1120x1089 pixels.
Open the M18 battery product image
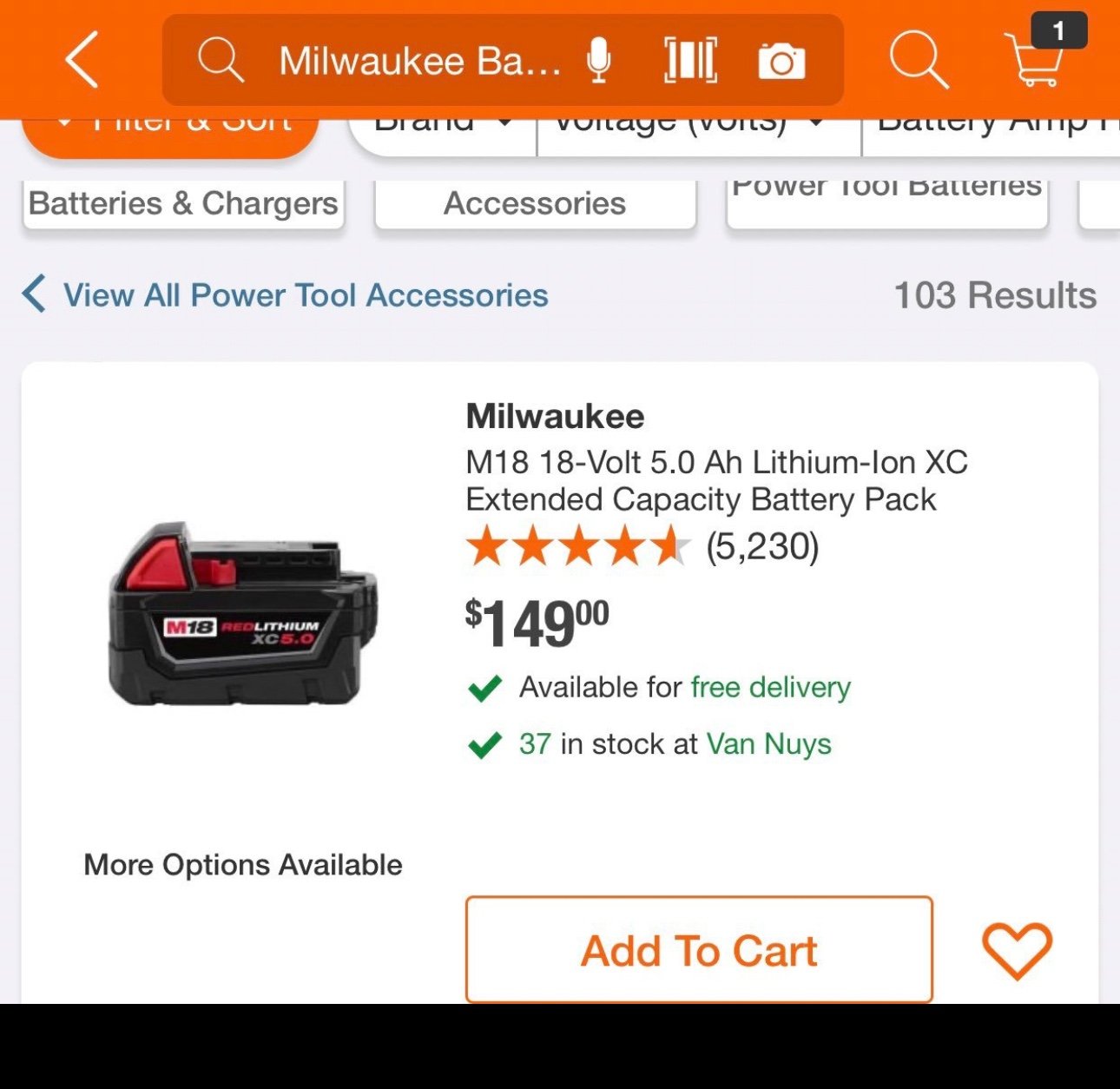(243, 615)
